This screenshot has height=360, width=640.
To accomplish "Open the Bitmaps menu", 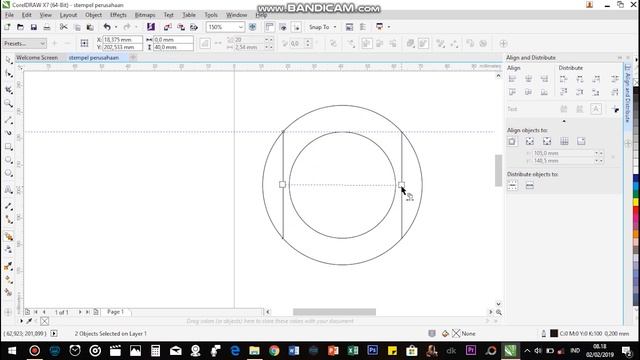I will (x=145, y=15).
